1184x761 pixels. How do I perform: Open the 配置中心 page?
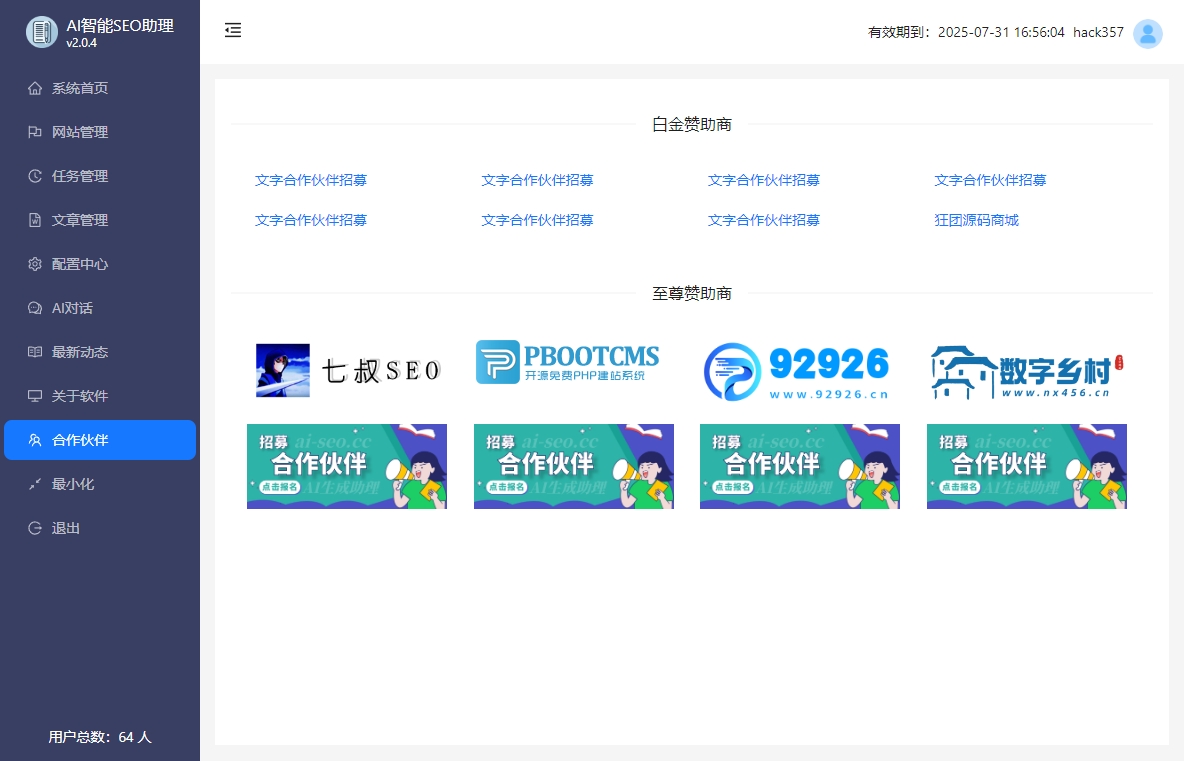[100, 264]
